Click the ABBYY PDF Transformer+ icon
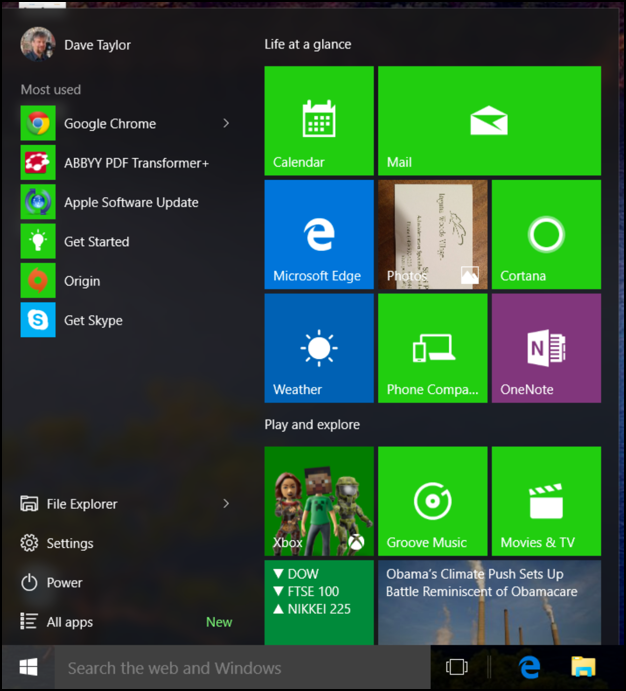The width and height of the screenshot is (626, 691). (x=38, y=162)
